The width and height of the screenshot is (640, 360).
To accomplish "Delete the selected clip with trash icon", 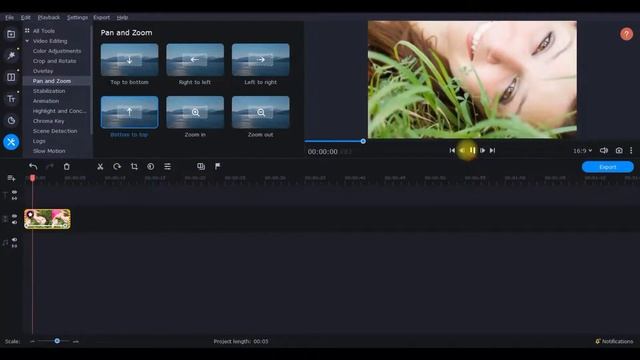I will pos(67,167).
